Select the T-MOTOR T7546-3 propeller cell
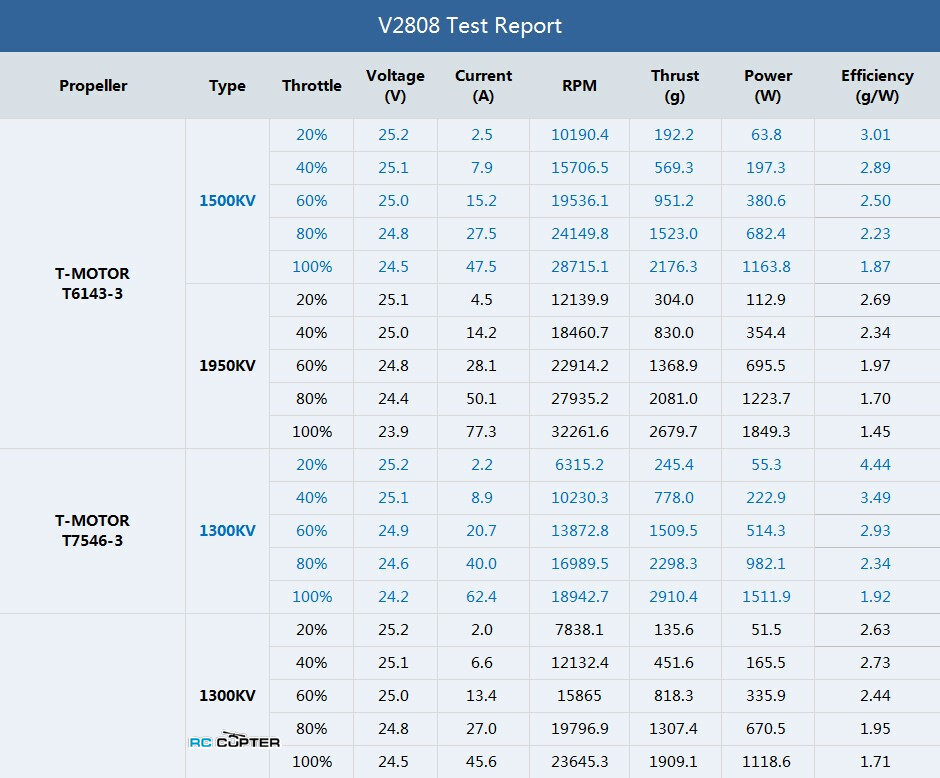This screenshot has height=778, width=940. click(92, 531)
